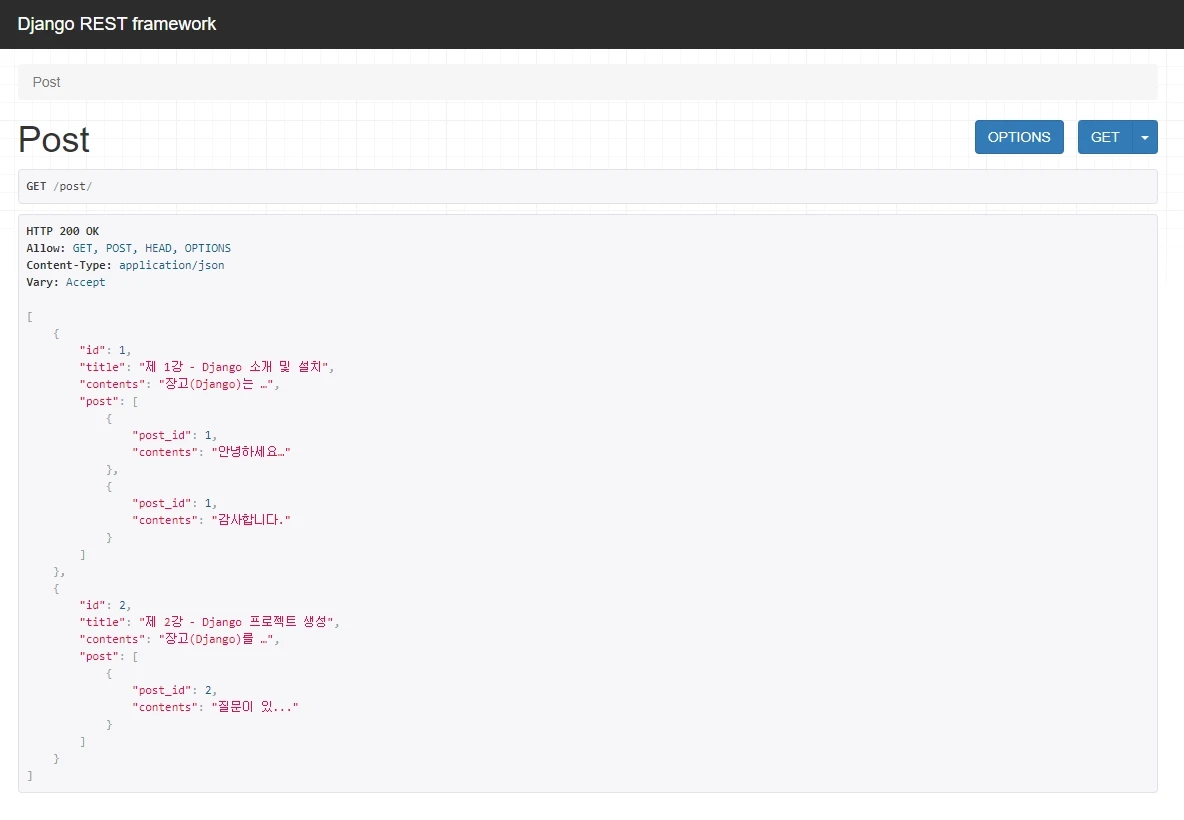Click the comment text "감사합니다."
Viewport: 1184px width, 820px height.
pyautogui.click(x=250, y=520)
